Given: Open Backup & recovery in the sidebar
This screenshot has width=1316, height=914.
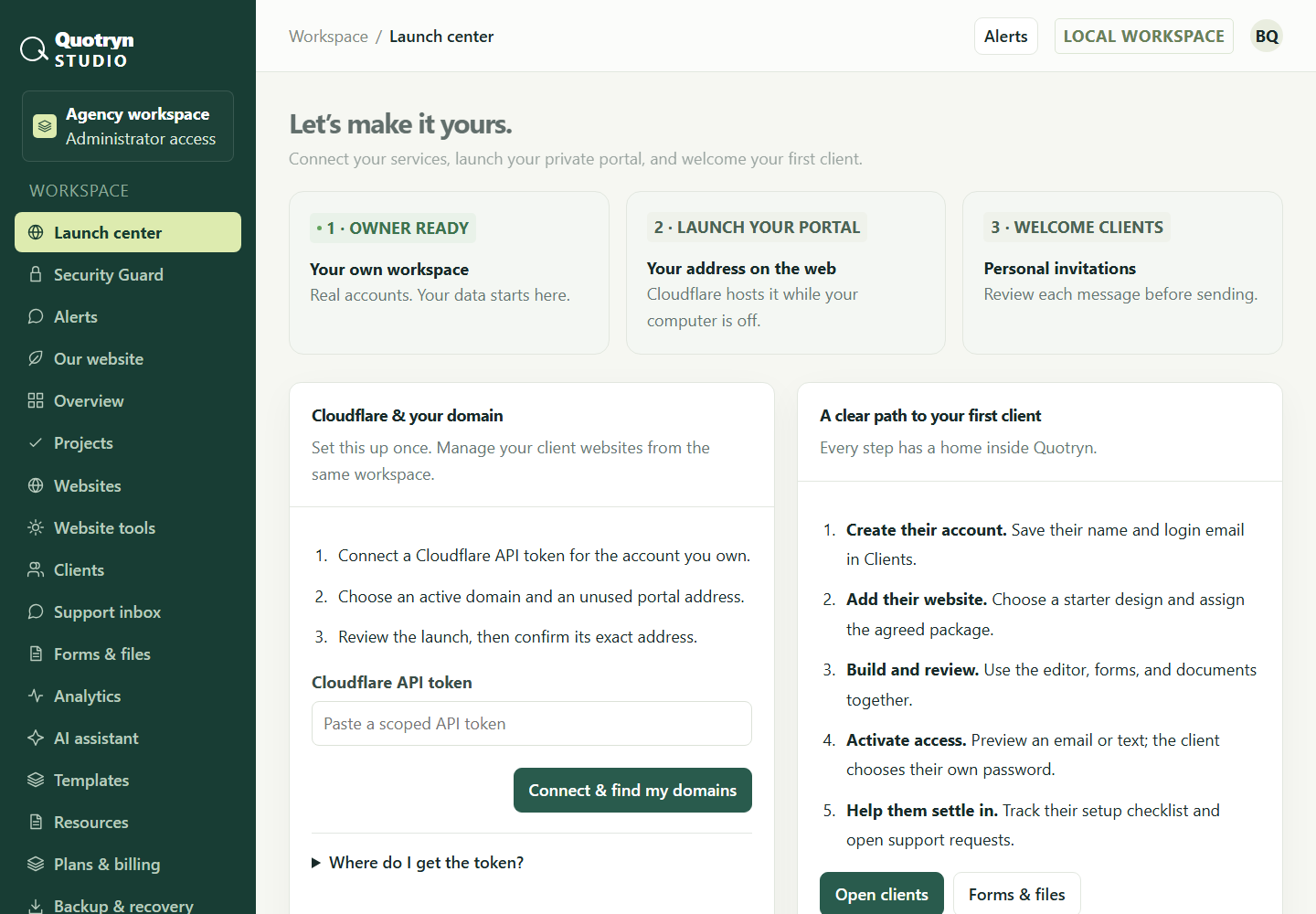Looking at the screenshot, I should point(128,905).
